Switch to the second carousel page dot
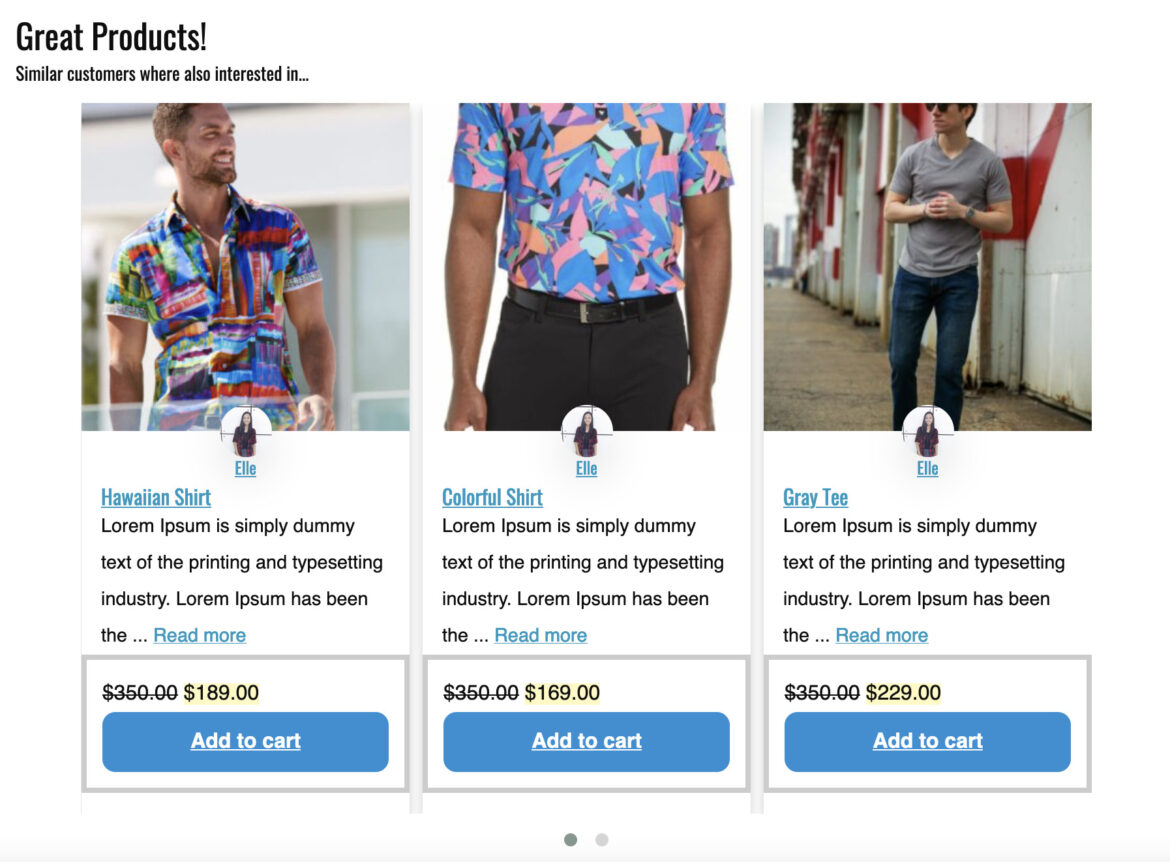 (x=601, y=840)
